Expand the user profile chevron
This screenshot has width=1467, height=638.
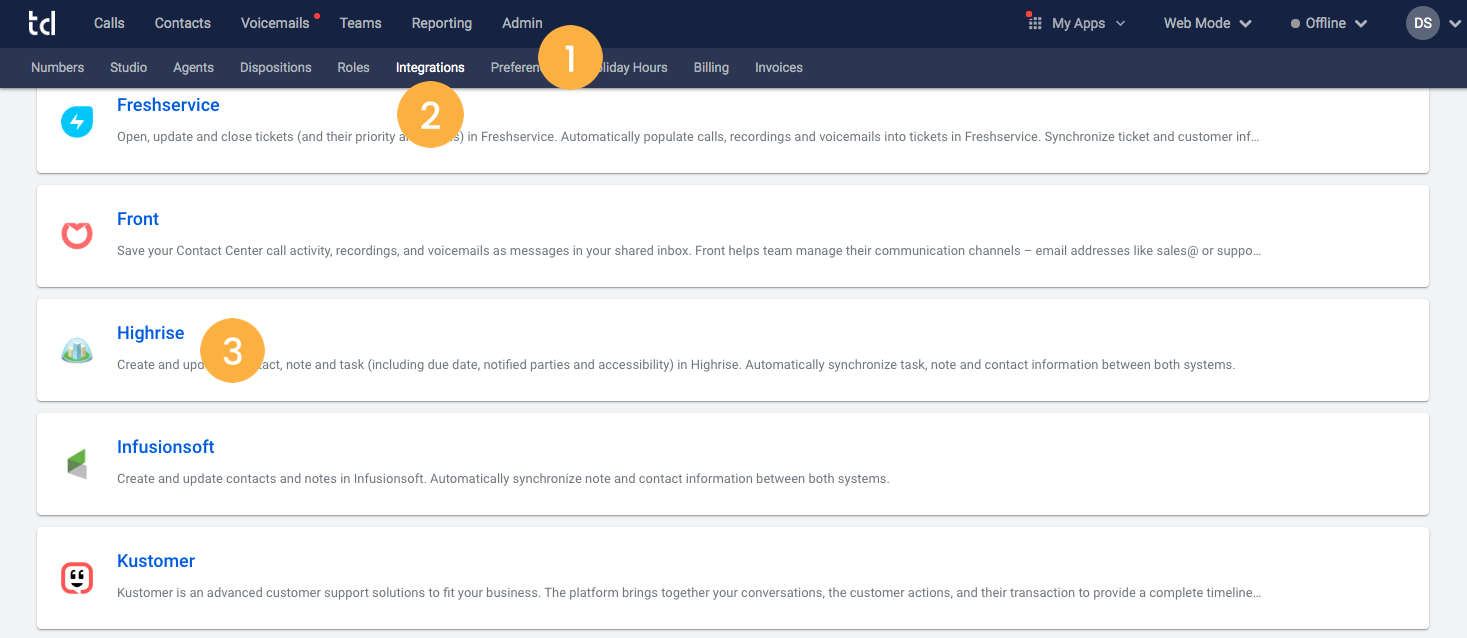point(1454,24)
